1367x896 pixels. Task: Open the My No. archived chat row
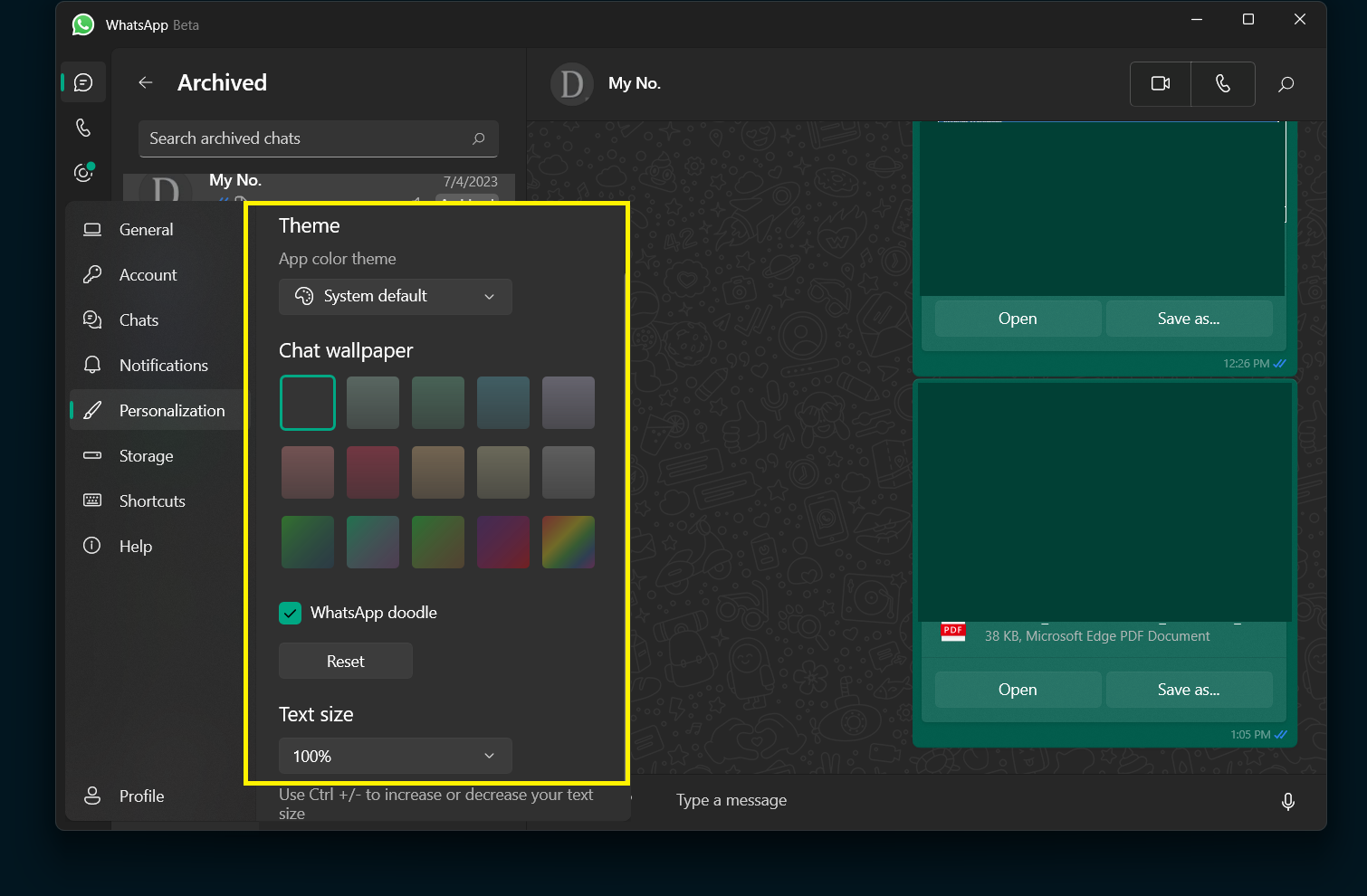319,187
